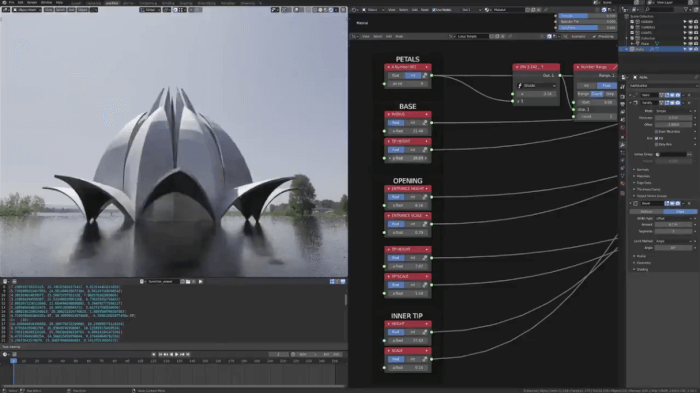Screen dimensions: 700x393
Task: Adjust the Specular Tint material slider
Action: click(x=588, y=21)
